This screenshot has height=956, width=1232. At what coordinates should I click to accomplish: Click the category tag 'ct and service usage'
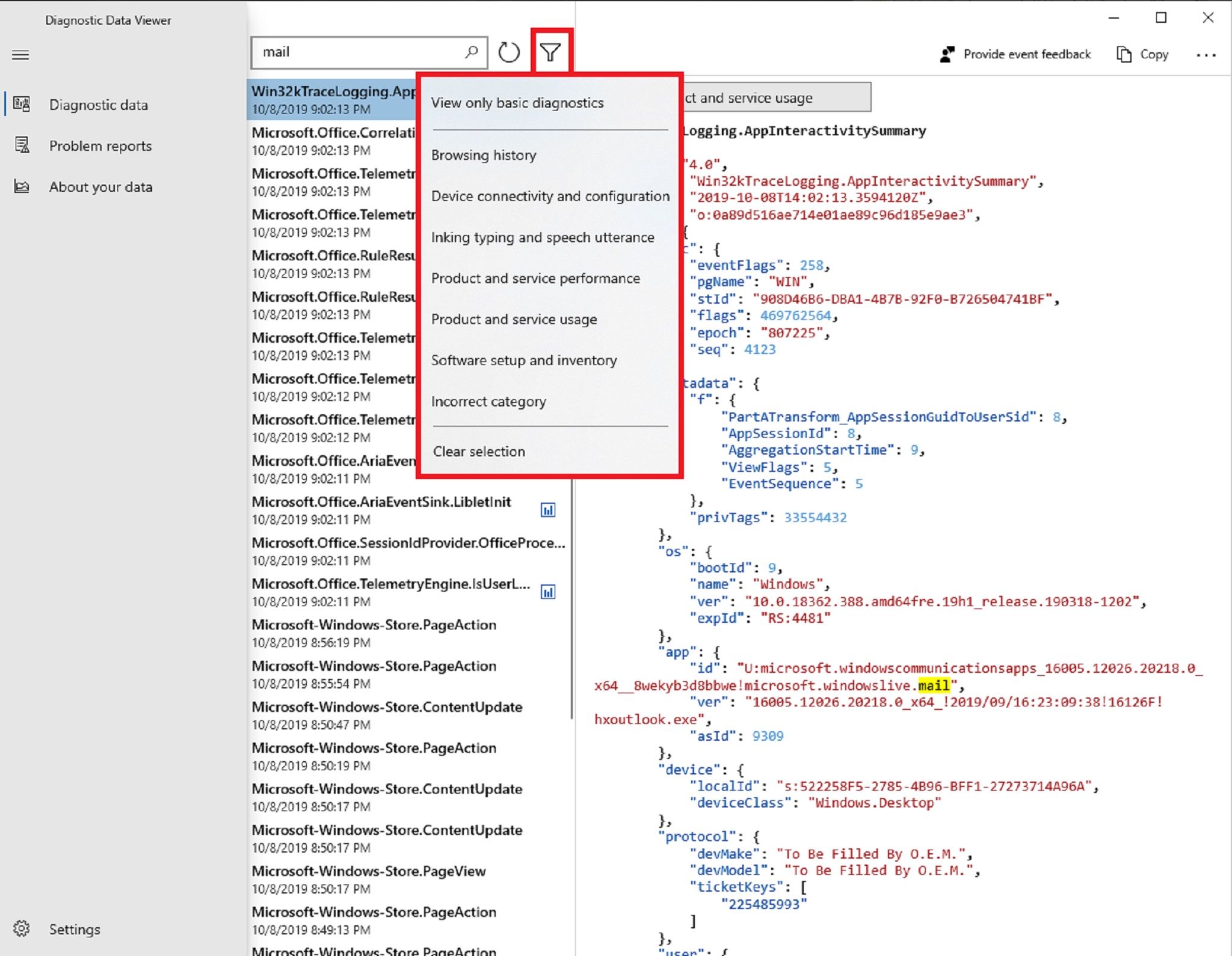click(777, 97)
